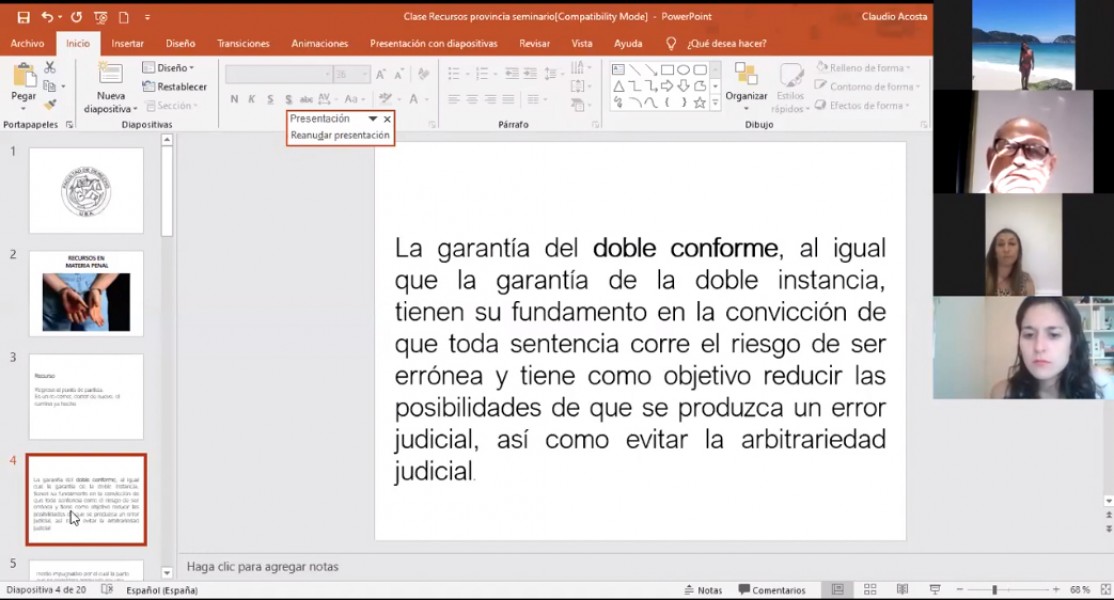
Task: Open Presentación con diapositivas tab
Action: [433, 43]
